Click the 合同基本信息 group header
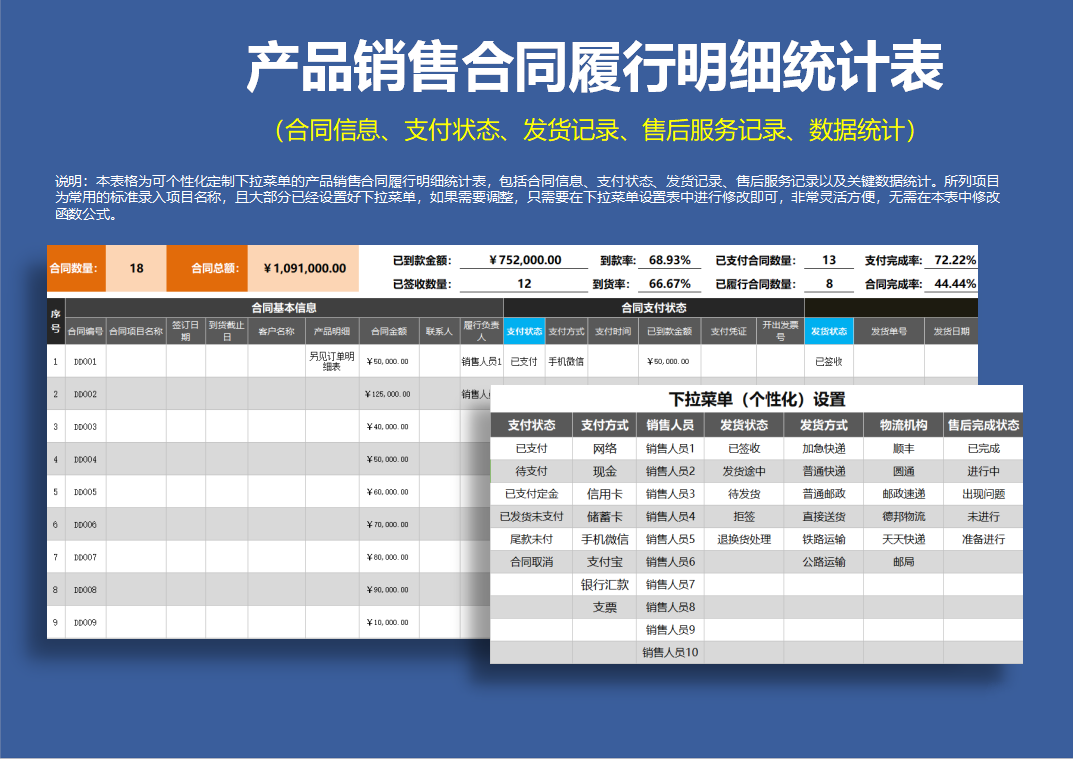 tap(284, 308)
